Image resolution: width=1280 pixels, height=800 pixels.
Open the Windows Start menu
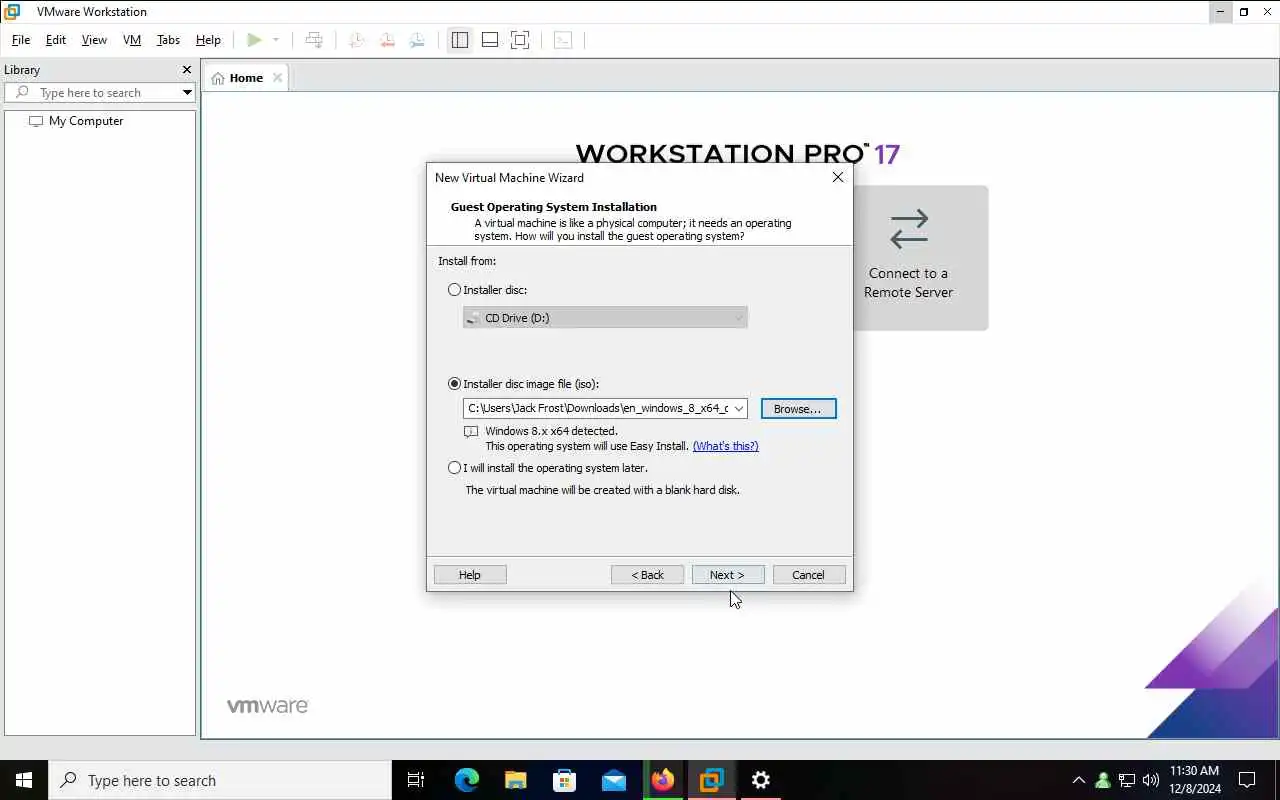(x=24, y=780)
